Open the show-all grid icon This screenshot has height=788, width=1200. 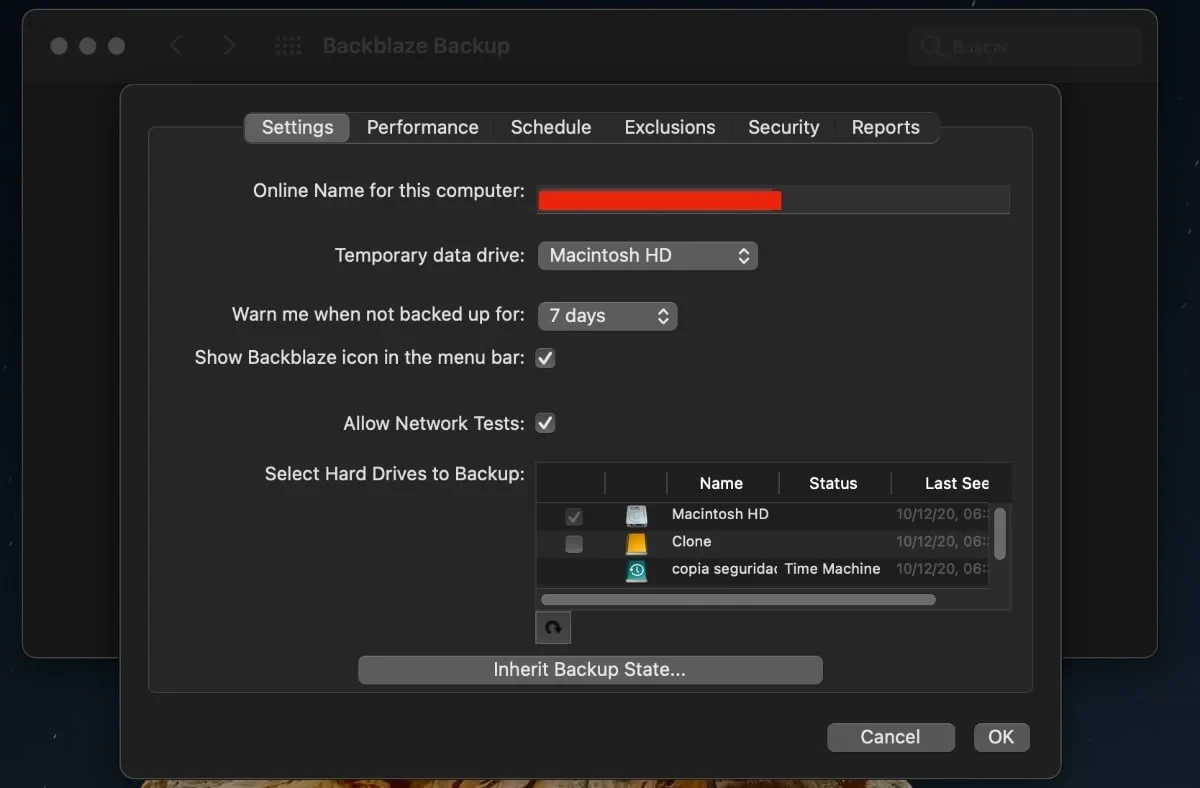point(288,46)
